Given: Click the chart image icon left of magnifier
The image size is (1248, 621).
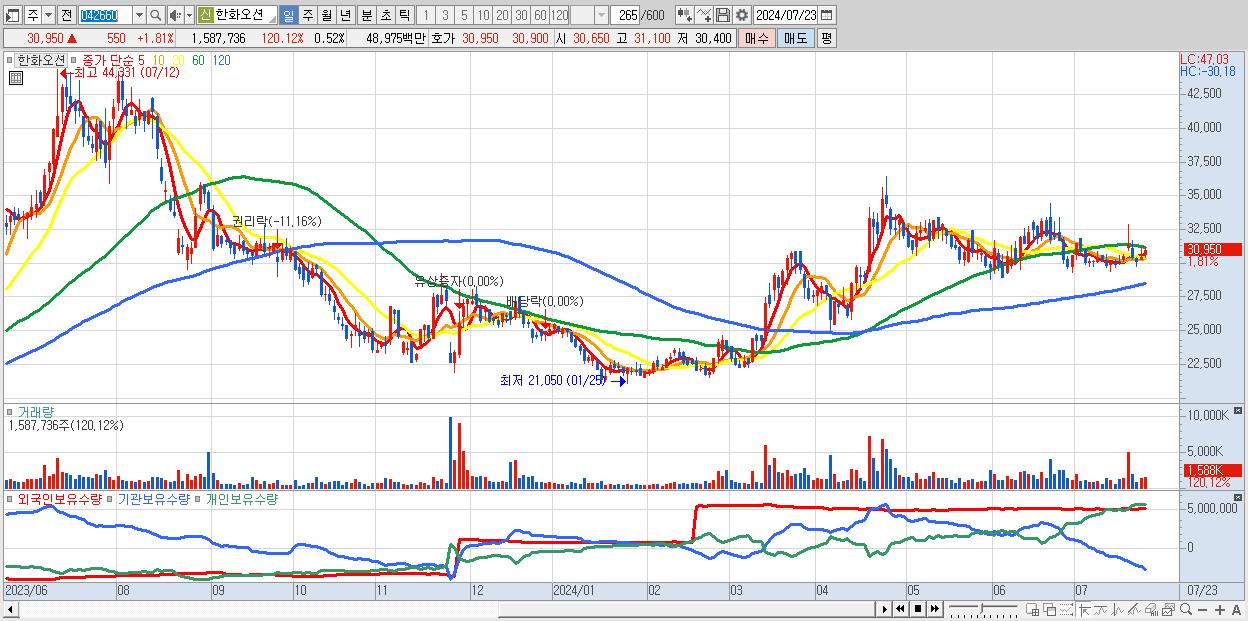Looking at the screenshot, I should tap(1169, 609).
